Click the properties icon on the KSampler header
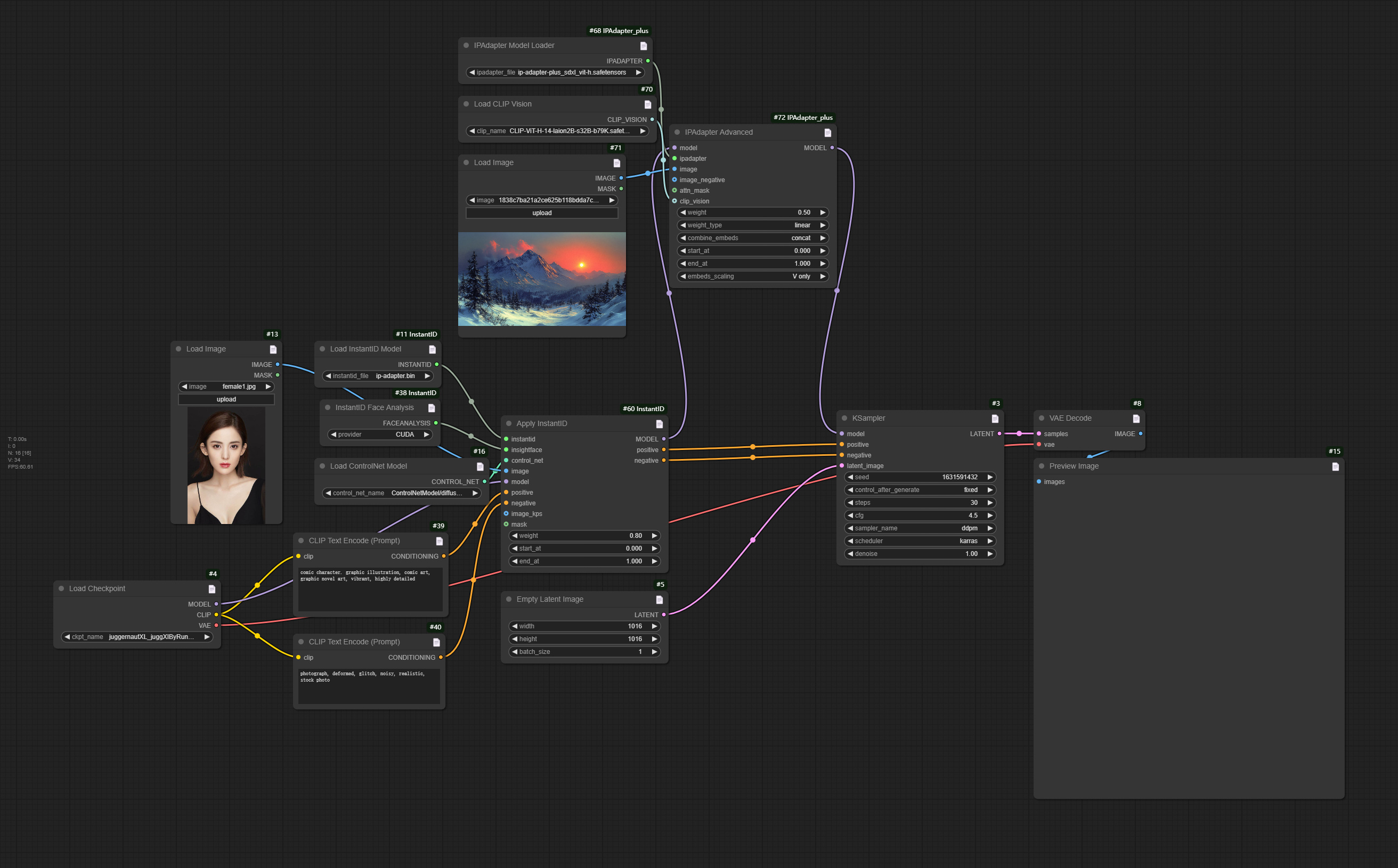Screen dimensions: 1398x868 point(995,418)
